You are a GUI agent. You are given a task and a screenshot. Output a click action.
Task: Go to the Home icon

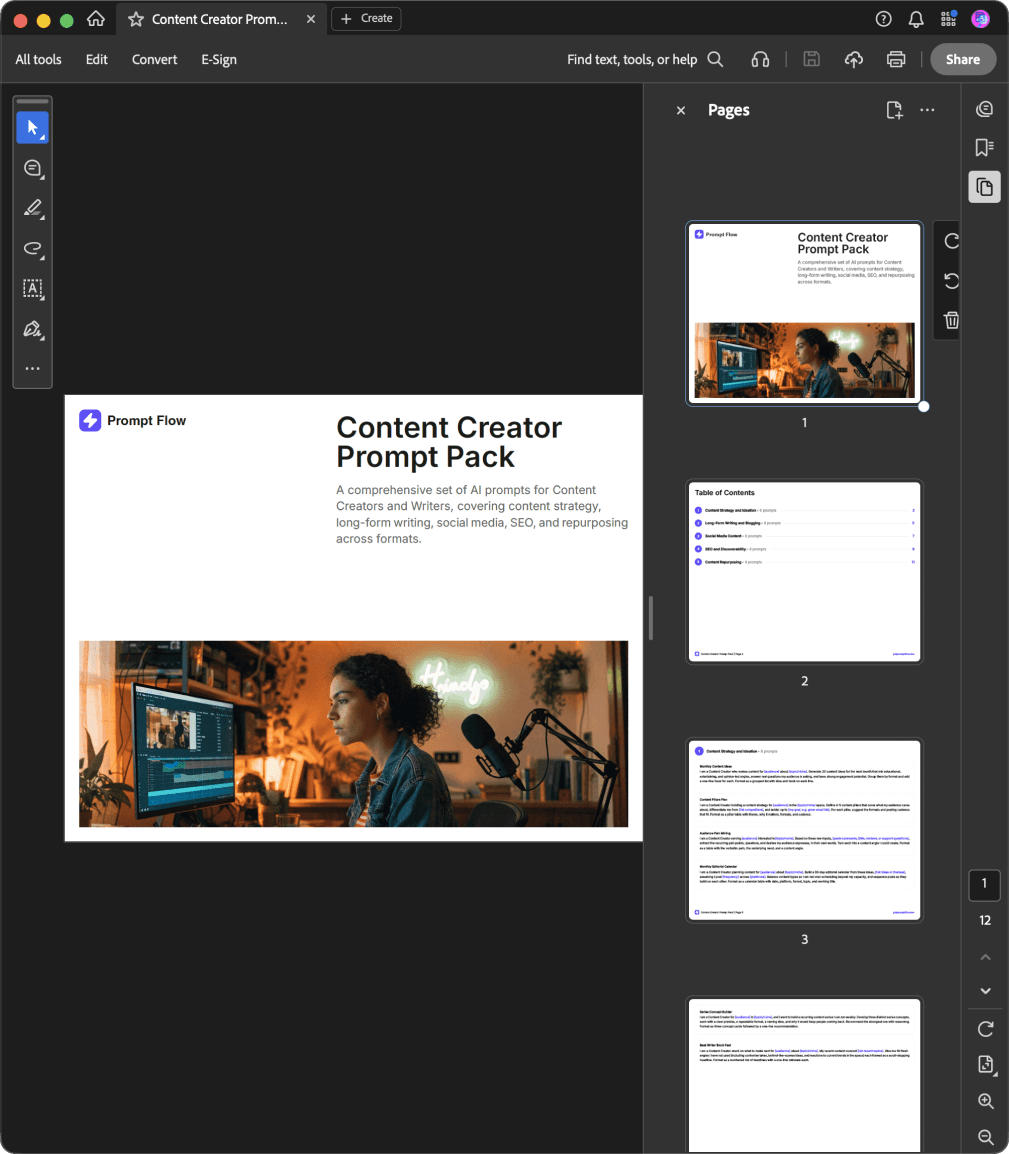(96, 19)
